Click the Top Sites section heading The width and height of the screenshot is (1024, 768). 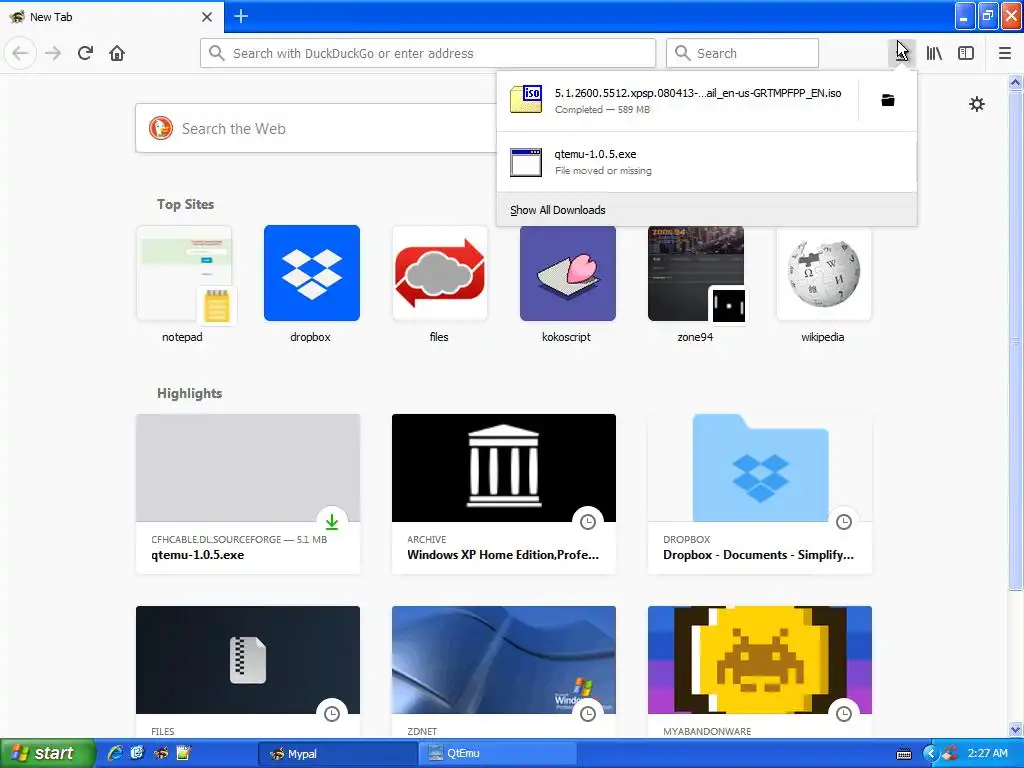click(185, 204)
